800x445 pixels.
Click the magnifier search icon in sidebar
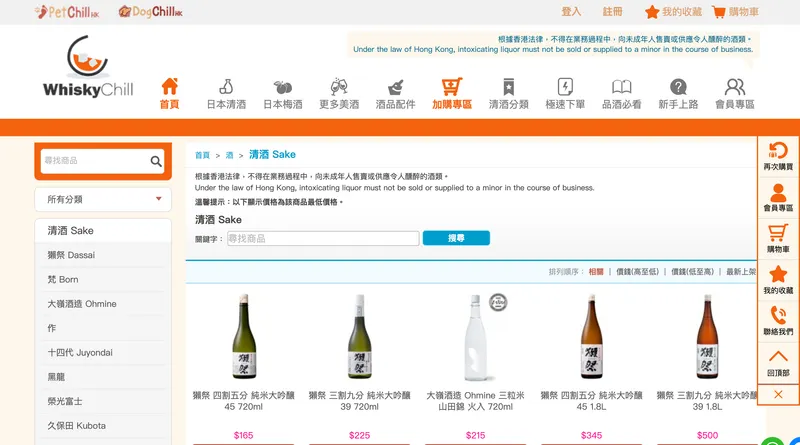(x=156, y=161)
